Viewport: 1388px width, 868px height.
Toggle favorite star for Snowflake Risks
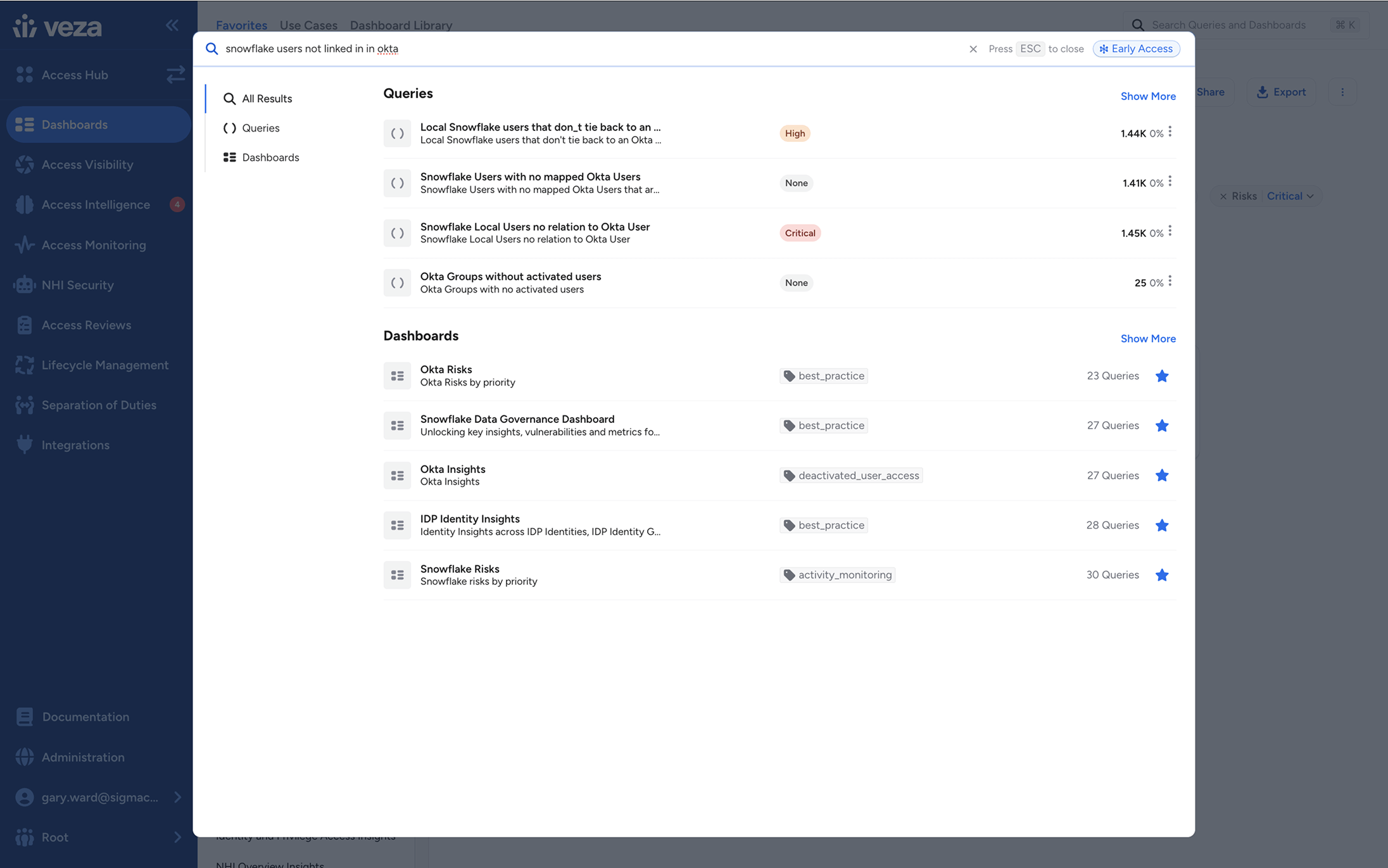pyautogui.click(x=1161, y=575)
